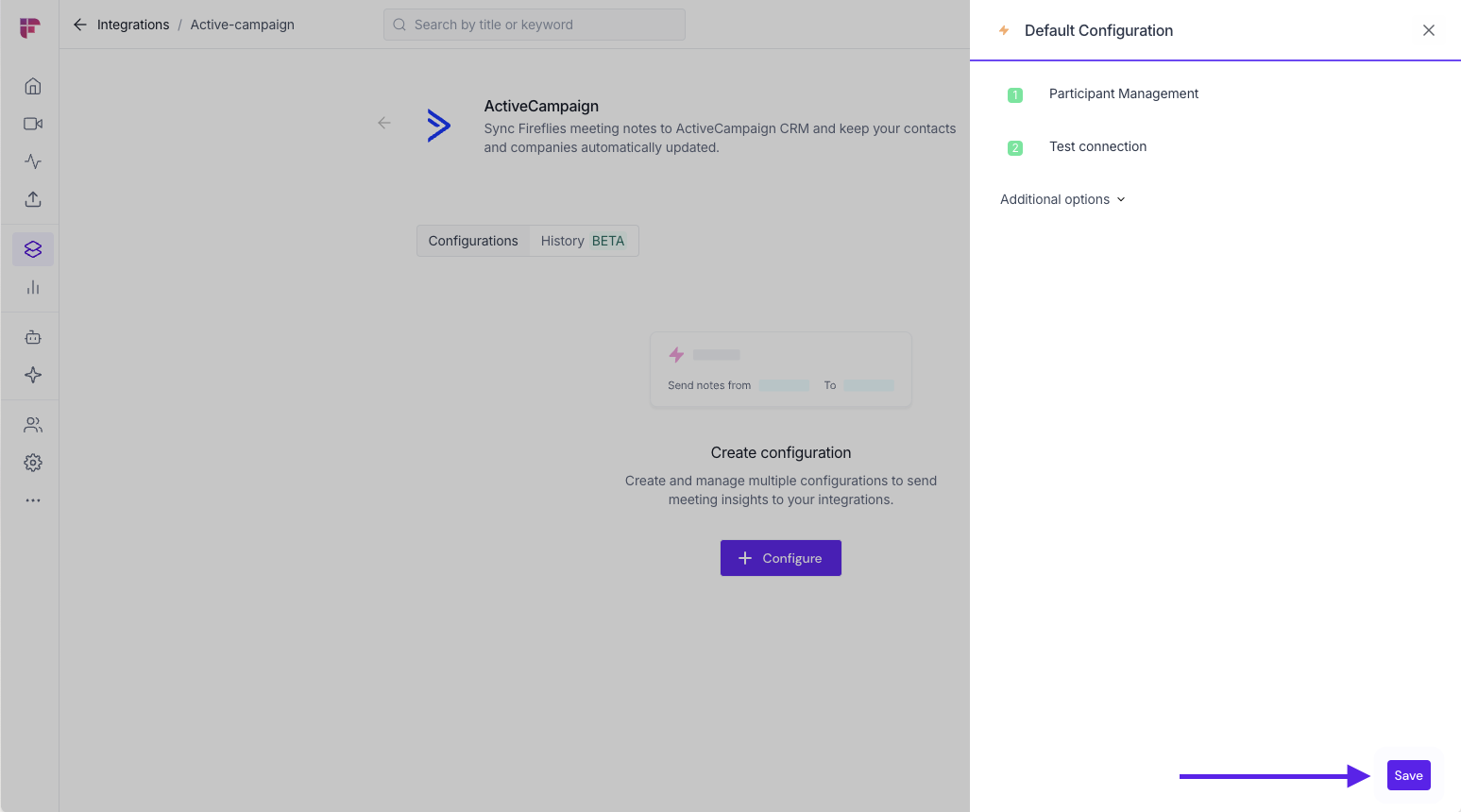Click the activity pulse sidebar icon
1461x812 pixels.
33,161
